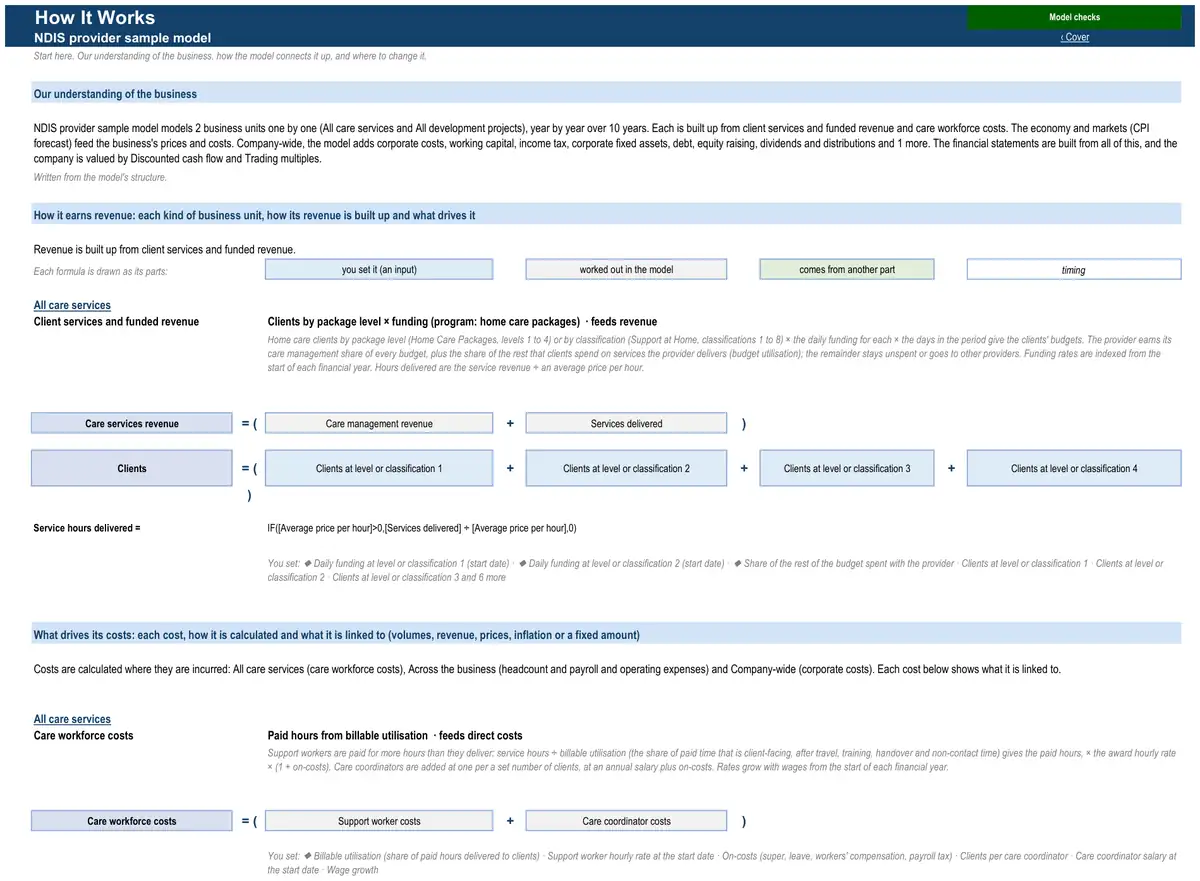Viewport: 1200px width, 881px height.
Task: Click the Services delivered box
Action: pos(626,423)
